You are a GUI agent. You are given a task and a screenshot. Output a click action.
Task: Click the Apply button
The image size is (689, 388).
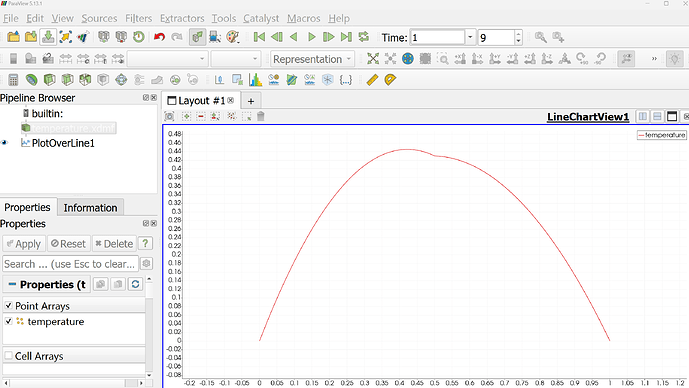click(24, 244)
